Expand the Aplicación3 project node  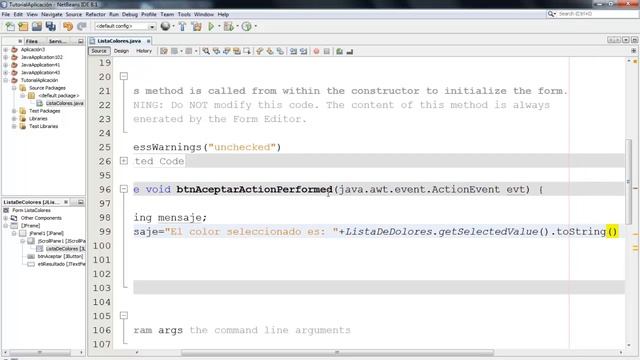click(6, 49)
